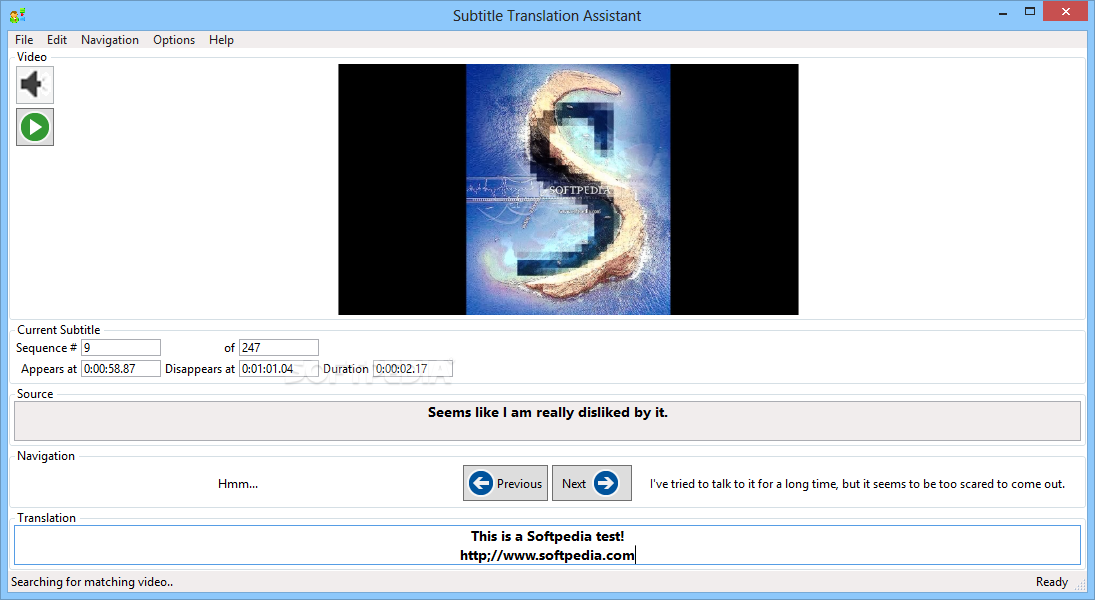Minimize the Subtitle Translation Assistant window
Screen dimensions: 1095x600
[x=1003, y=13]
